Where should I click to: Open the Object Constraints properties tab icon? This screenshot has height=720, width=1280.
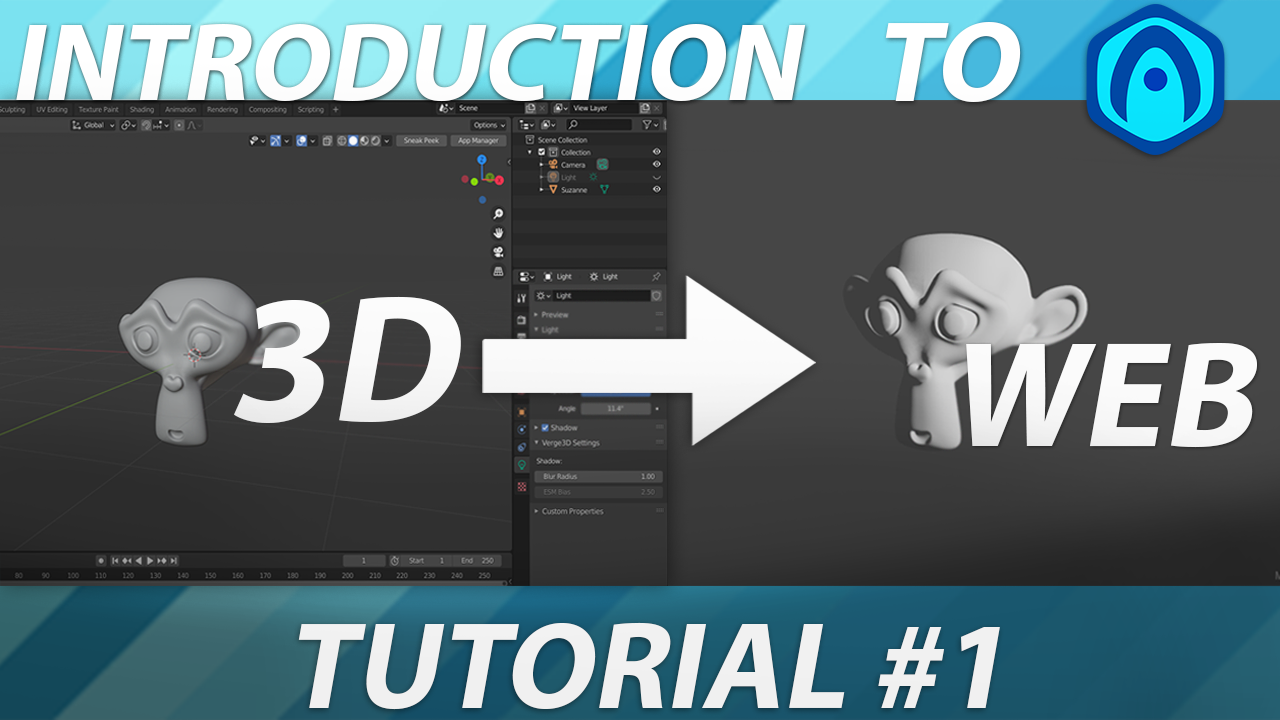click(521, 447)
